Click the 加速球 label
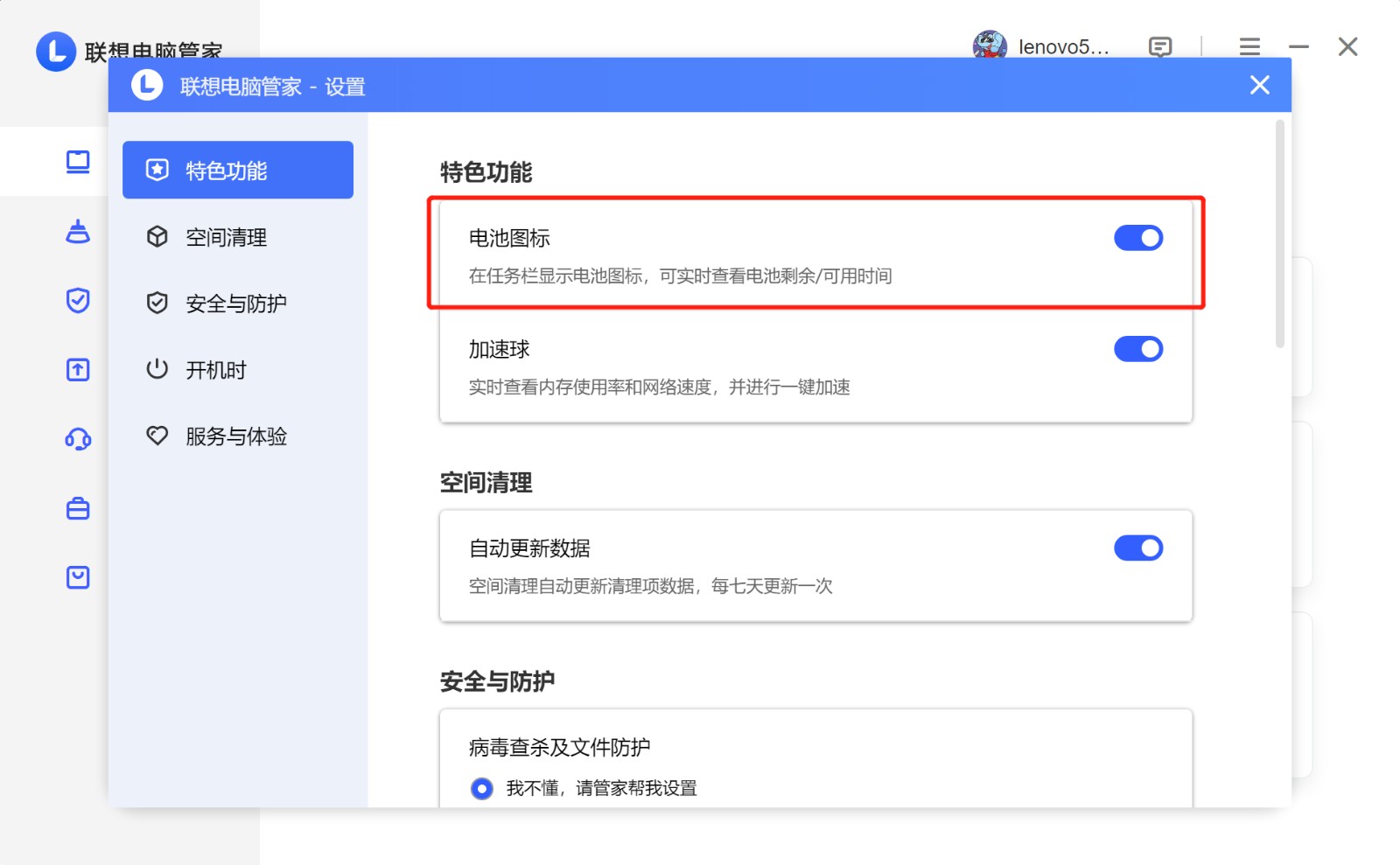This screenshot has height=865, width=1400. [500, 350]
